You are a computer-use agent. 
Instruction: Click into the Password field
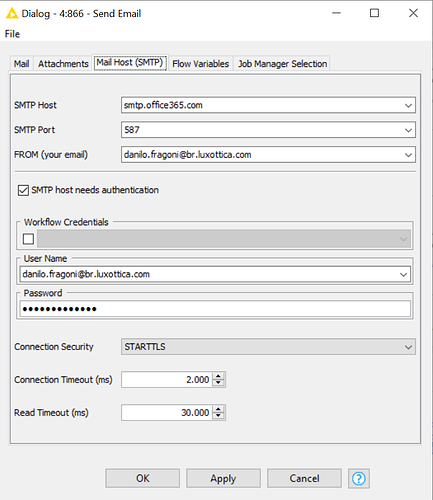coord(215,309)
